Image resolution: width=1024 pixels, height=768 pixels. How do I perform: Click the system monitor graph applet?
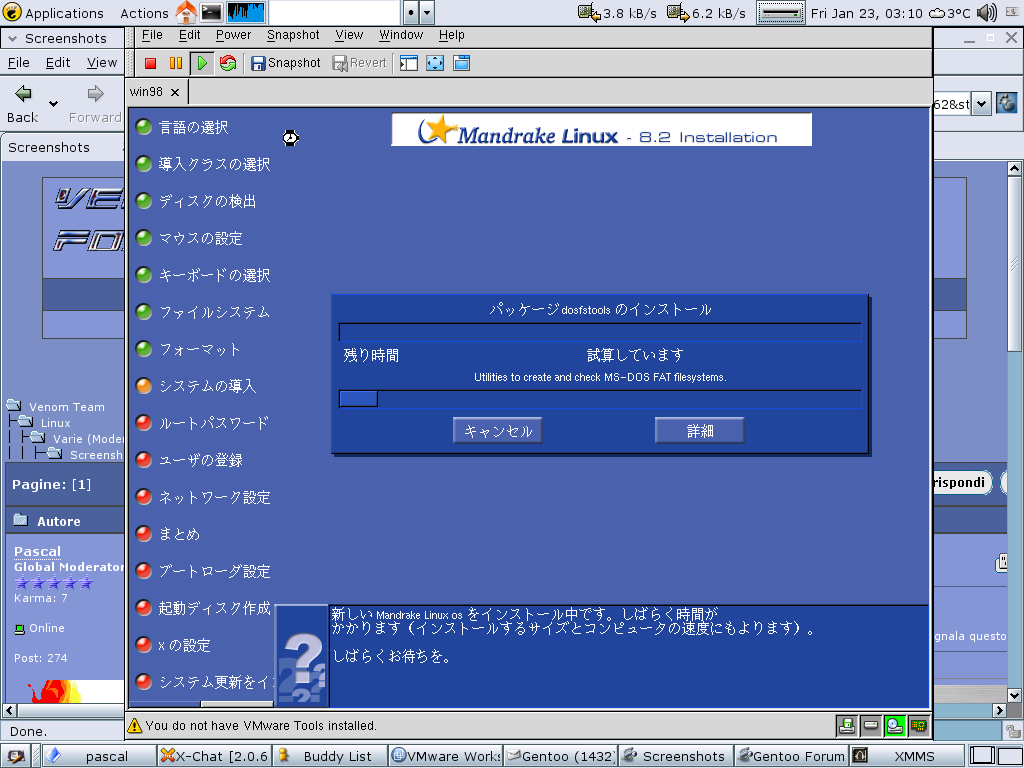(246, 12)
